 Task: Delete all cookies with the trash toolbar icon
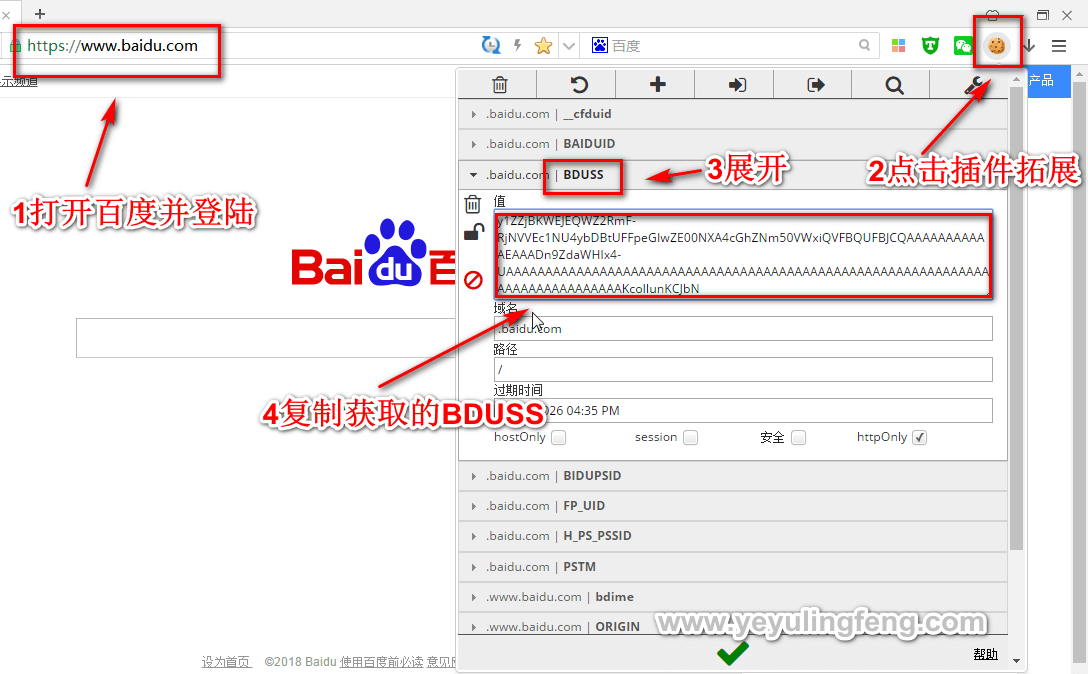[500, 85]
